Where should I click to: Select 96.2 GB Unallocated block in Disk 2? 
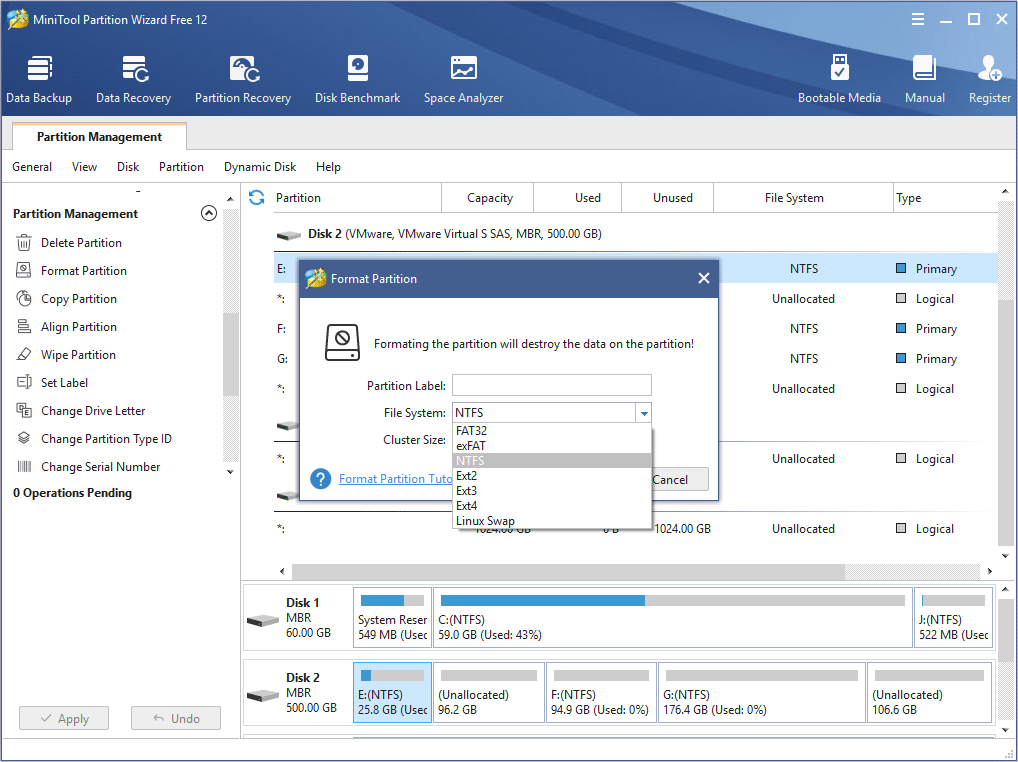pos(489,693)
